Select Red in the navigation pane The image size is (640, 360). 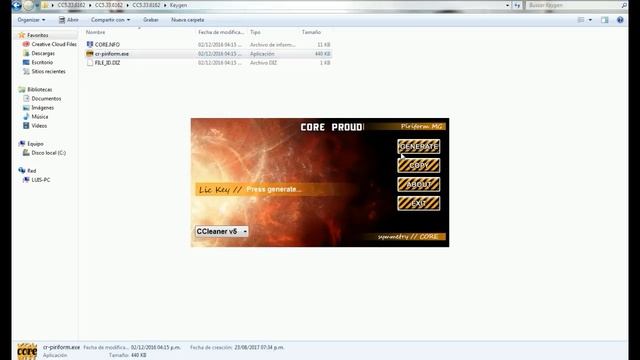pyautogui.click(x=31, y=171)
